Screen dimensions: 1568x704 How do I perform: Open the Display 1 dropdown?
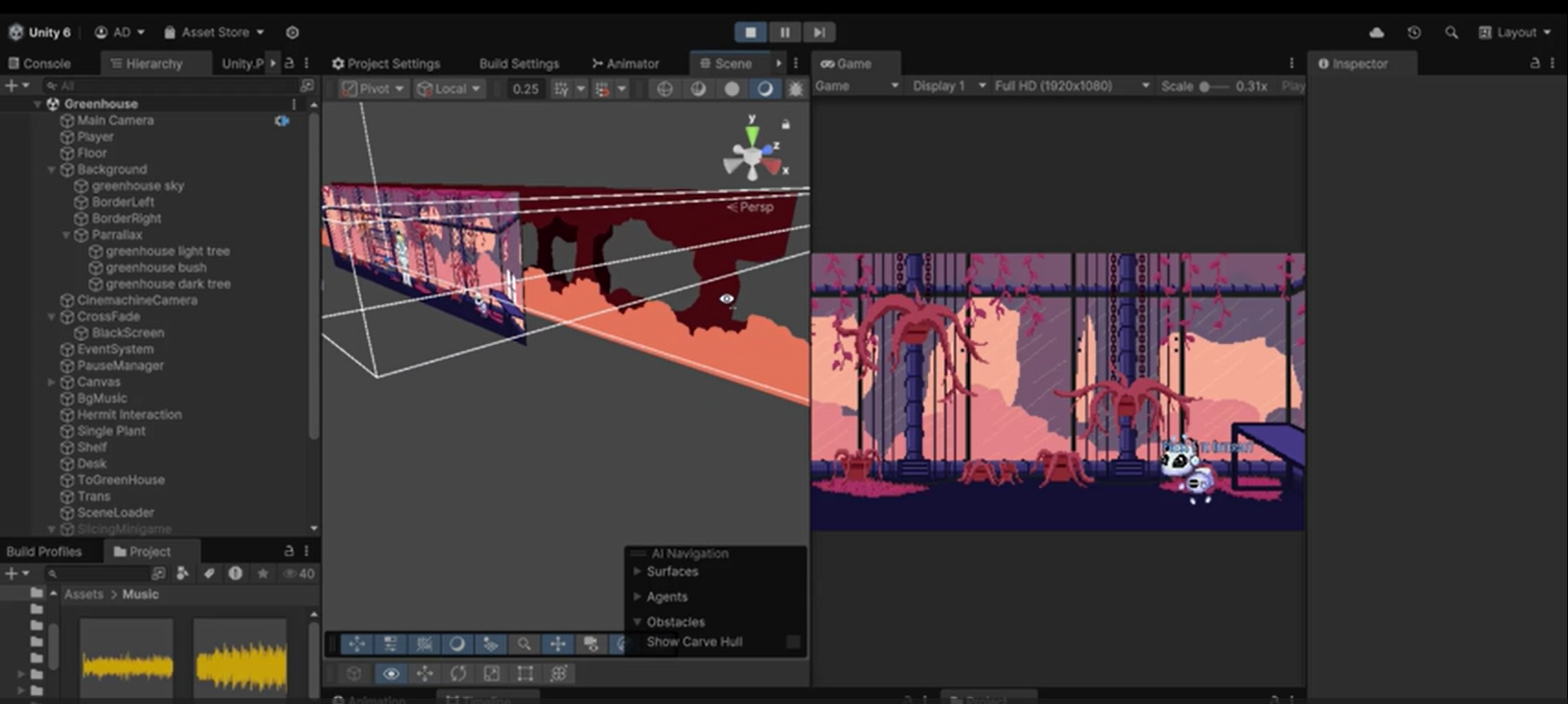[948, 85]
